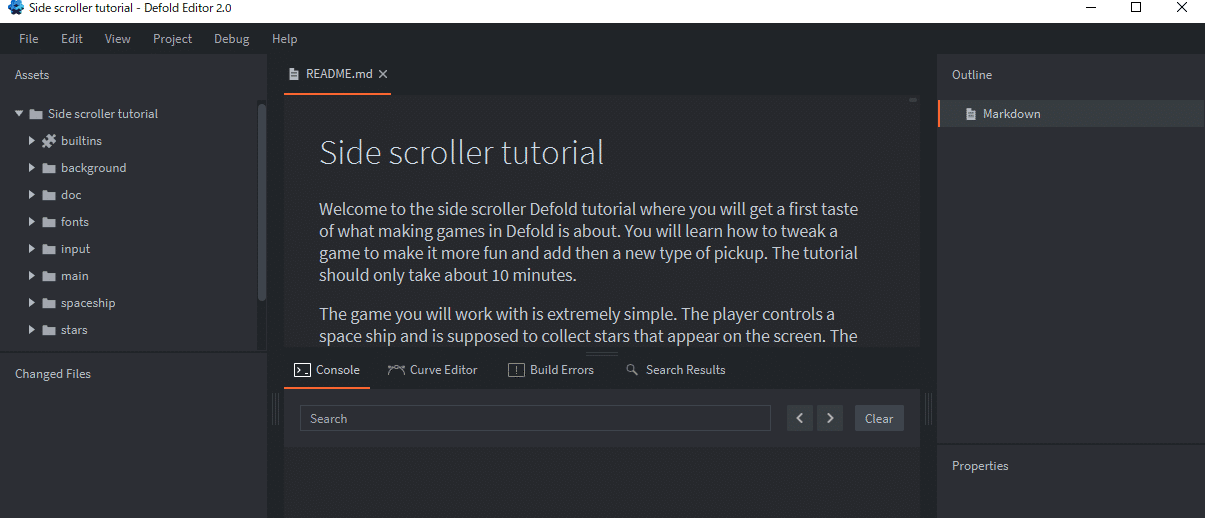Select the input folder name
The image size is (1205, 518).
[x=75, y=249]
